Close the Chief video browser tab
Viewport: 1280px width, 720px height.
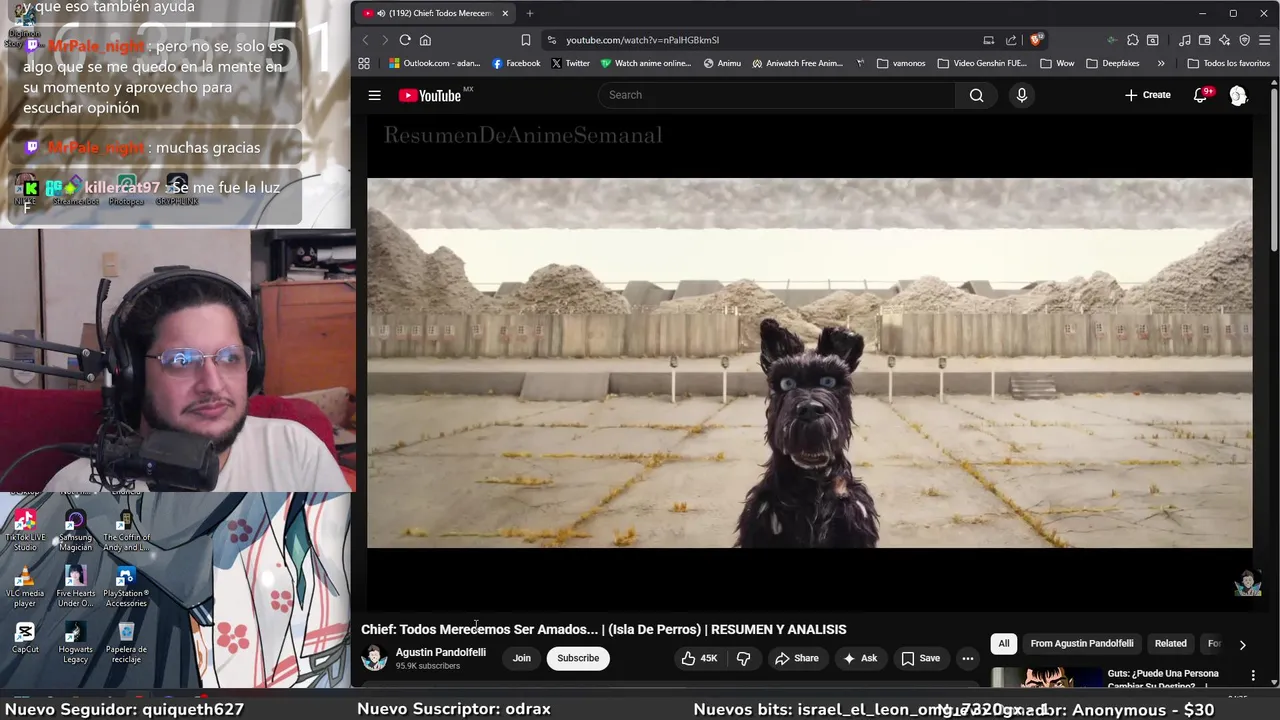tap(505, 13)
